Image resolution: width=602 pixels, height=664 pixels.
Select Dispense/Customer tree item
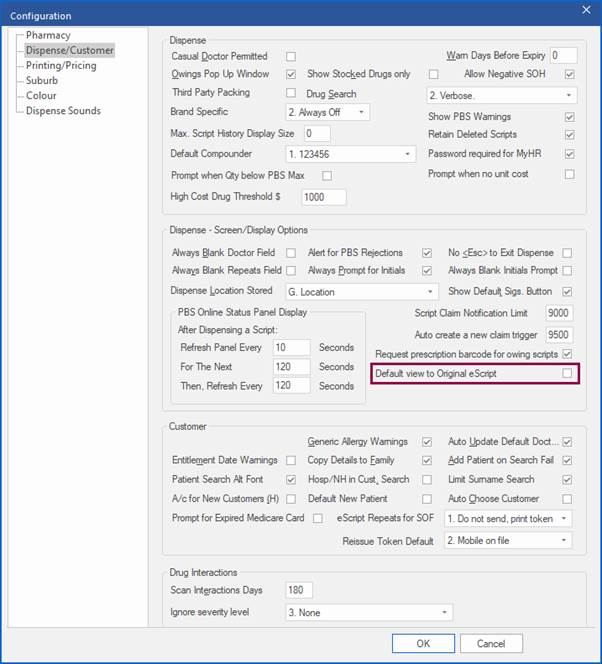(x=69, y=50)
